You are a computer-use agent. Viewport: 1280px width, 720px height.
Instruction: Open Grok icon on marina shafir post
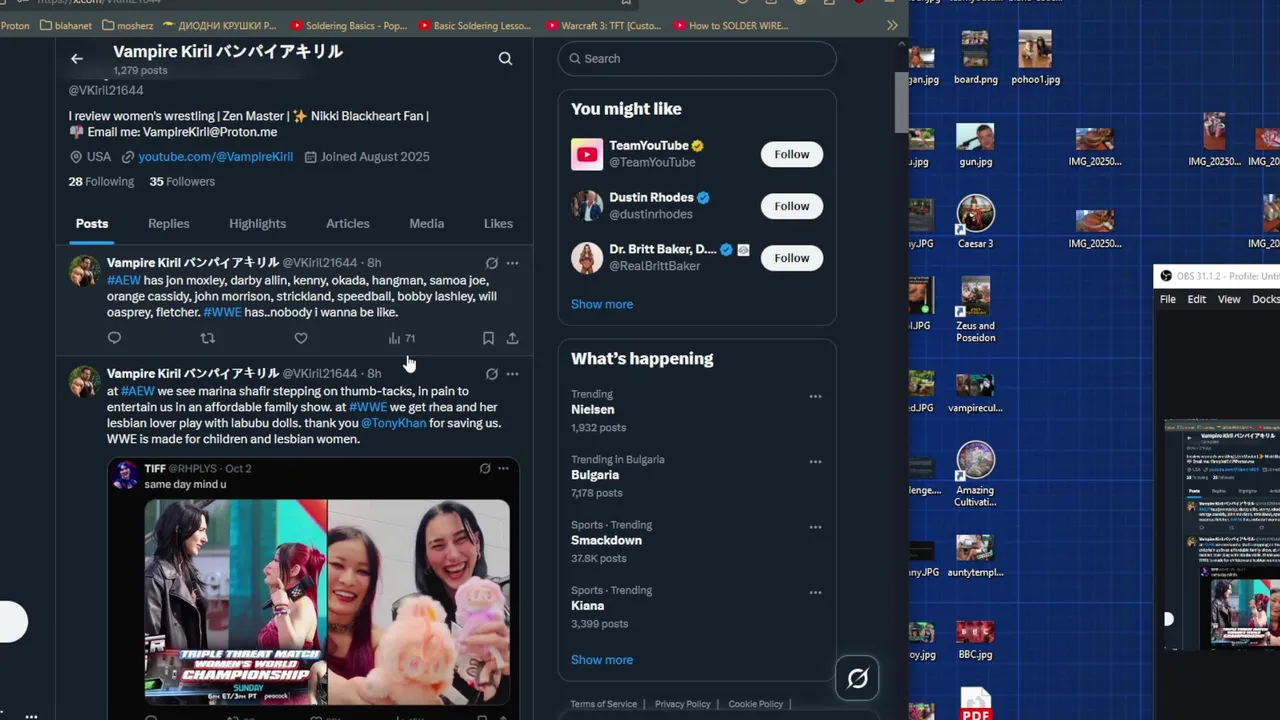point(491,374)
